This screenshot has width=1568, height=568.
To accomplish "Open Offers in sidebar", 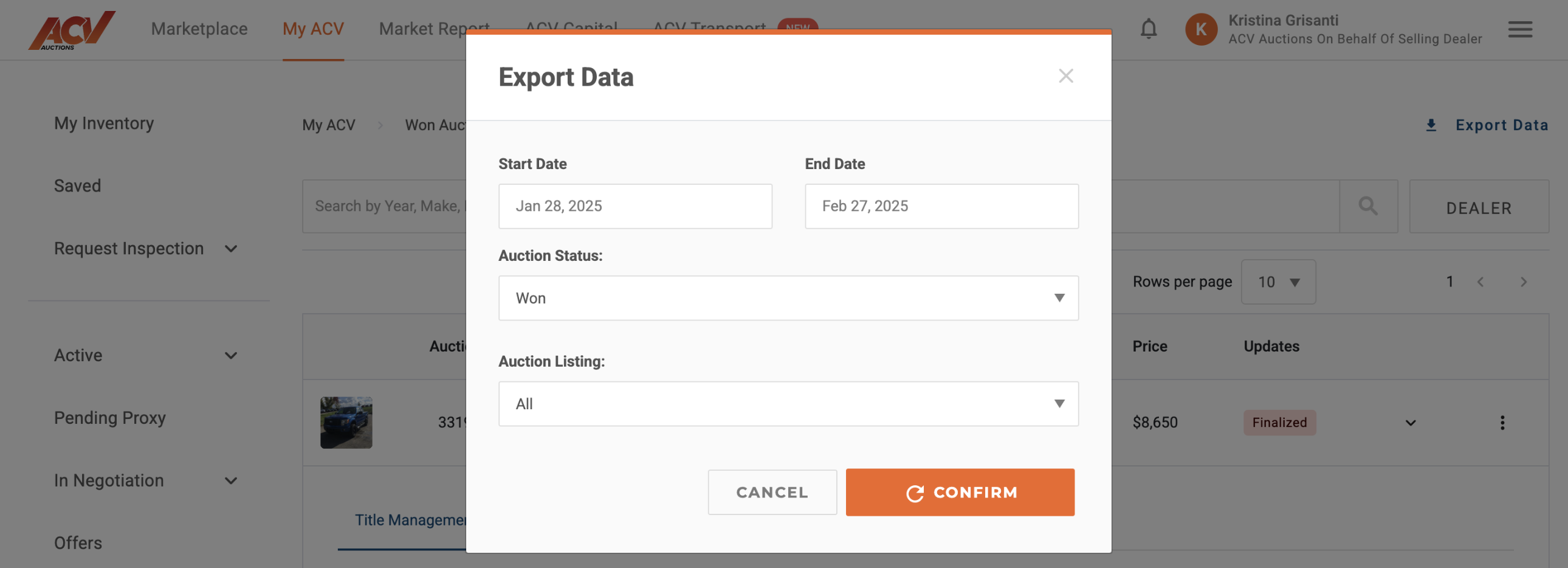I will (78, 542).
